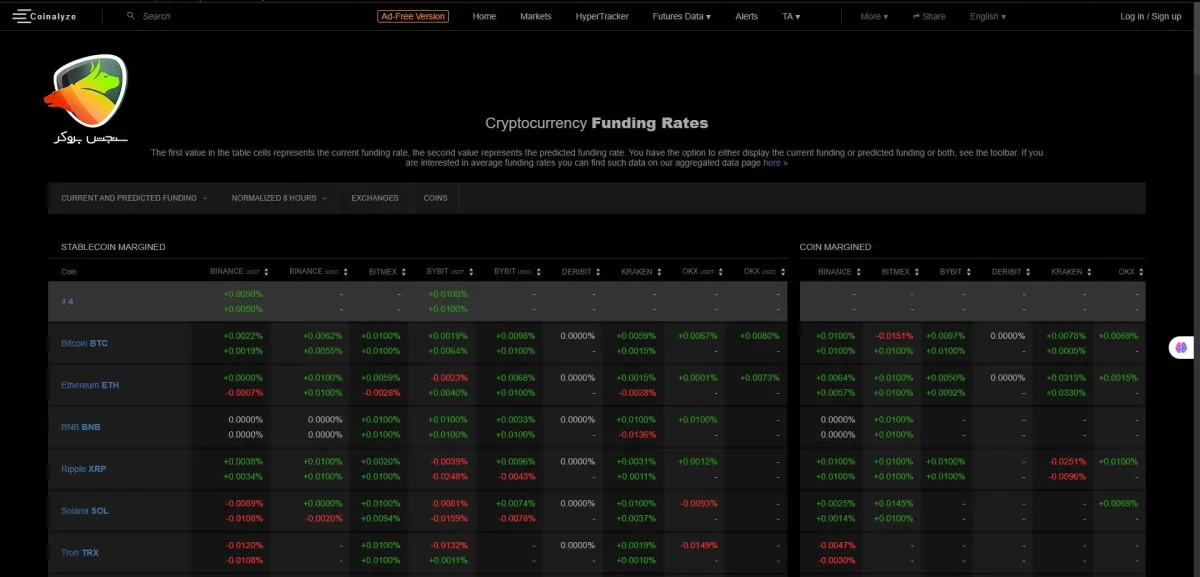Open Current and Predicted Funding dropdown
The height and width of the screenshot is (577, 1200).
click(133, 198)
